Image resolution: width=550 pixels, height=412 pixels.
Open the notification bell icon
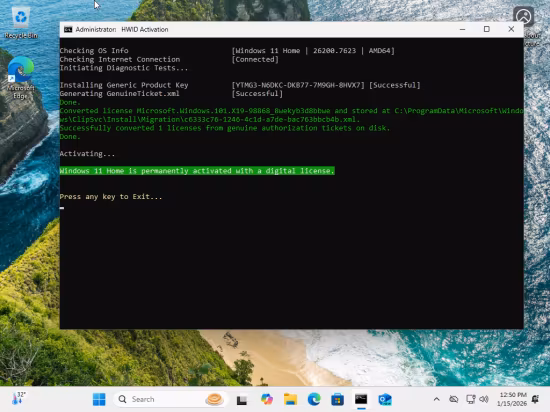pos(535,399)
